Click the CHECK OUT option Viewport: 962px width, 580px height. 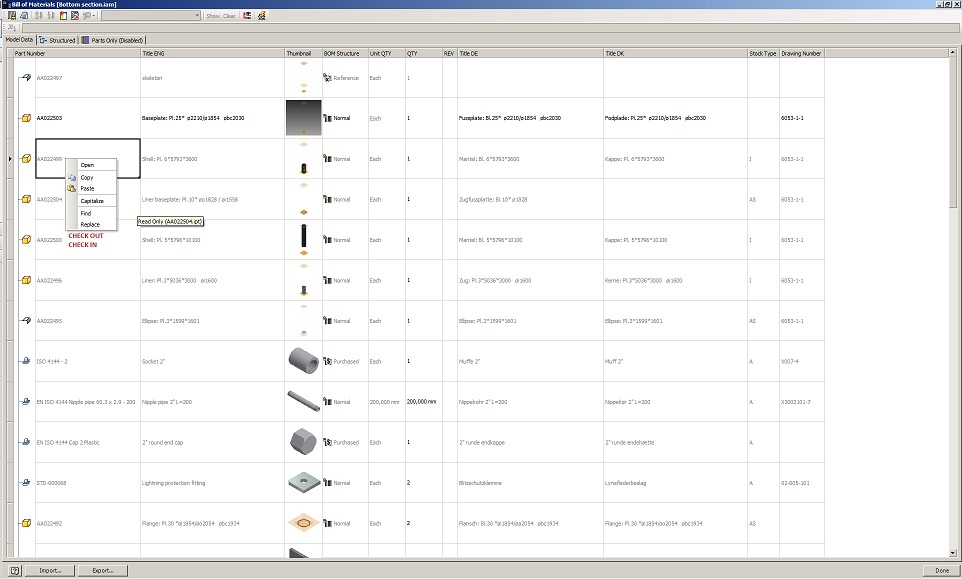(x=88, y=236)
